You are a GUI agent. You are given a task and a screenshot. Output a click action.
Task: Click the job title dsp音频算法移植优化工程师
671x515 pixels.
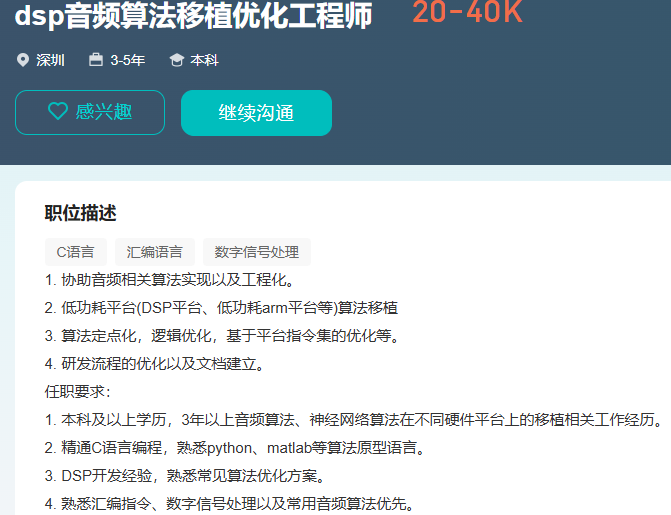(x=193, y=16)
